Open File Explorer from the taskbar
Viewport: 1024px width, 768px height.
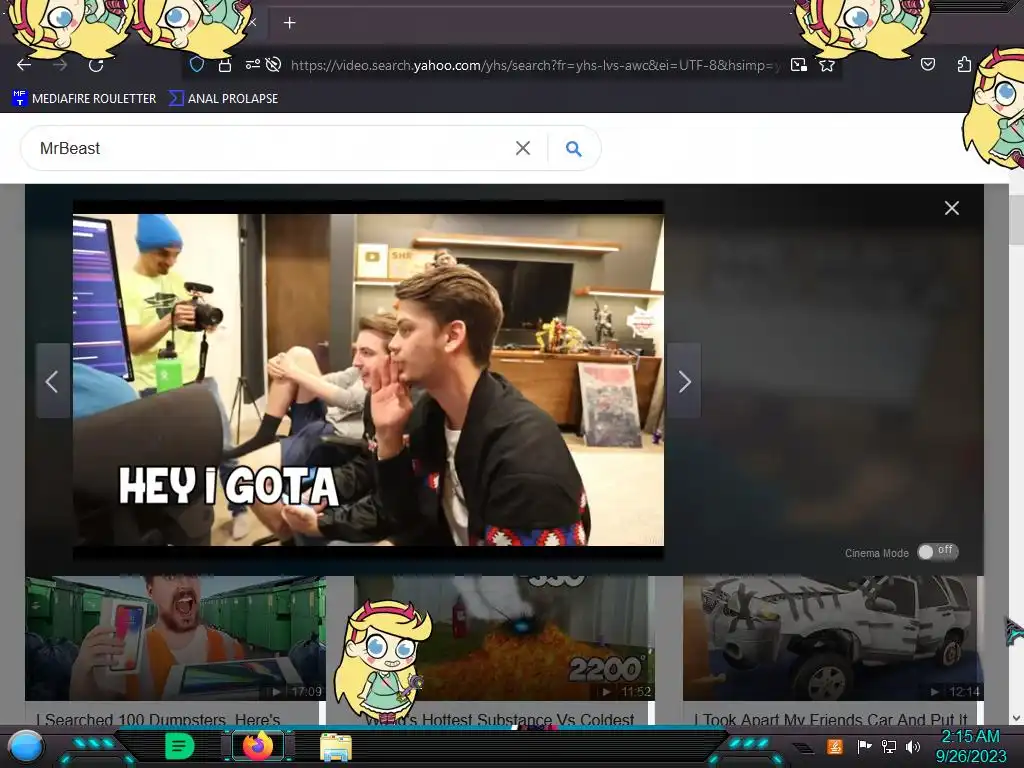[x=336, y=746]
